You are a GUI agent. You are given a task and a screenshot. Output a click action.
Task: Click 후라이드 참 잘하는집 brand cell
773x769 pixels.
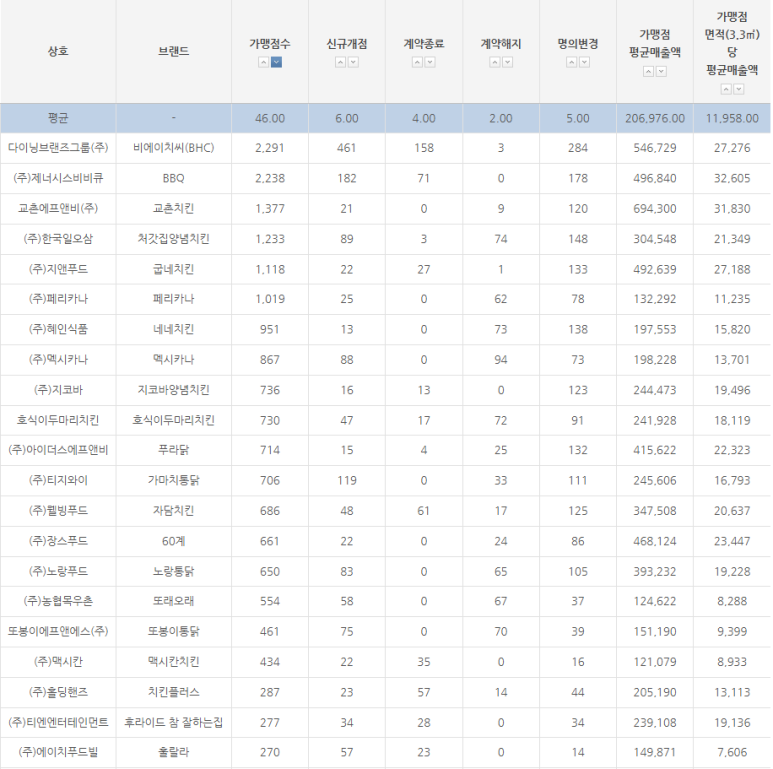coord(174,723)
